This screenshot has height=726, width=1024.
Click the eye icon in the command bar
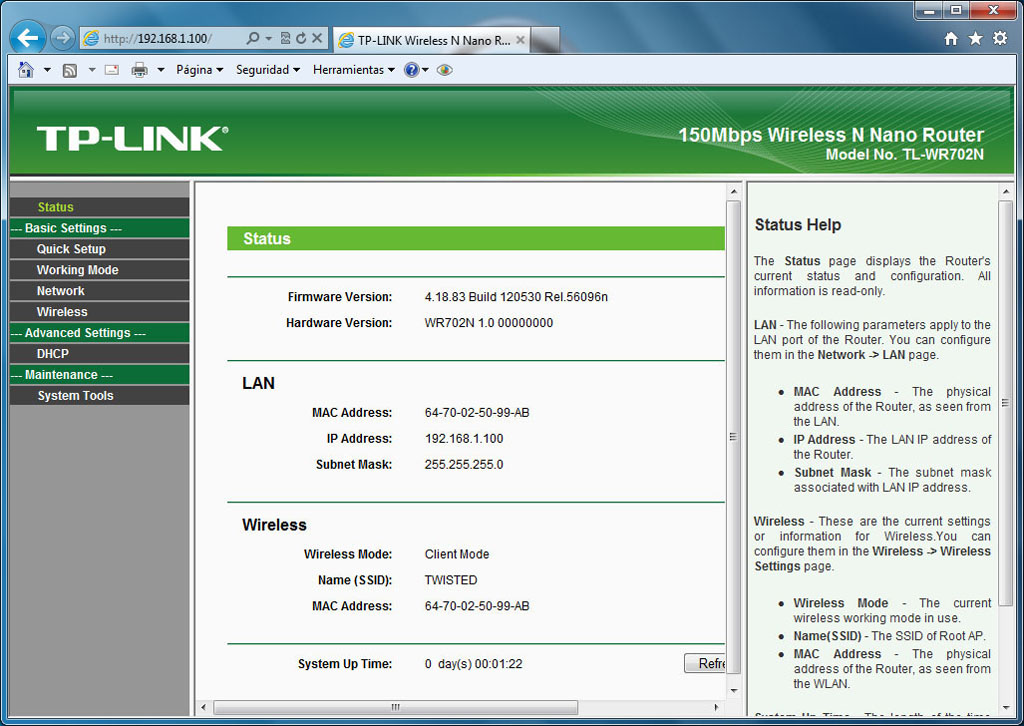tap(445, 70)
